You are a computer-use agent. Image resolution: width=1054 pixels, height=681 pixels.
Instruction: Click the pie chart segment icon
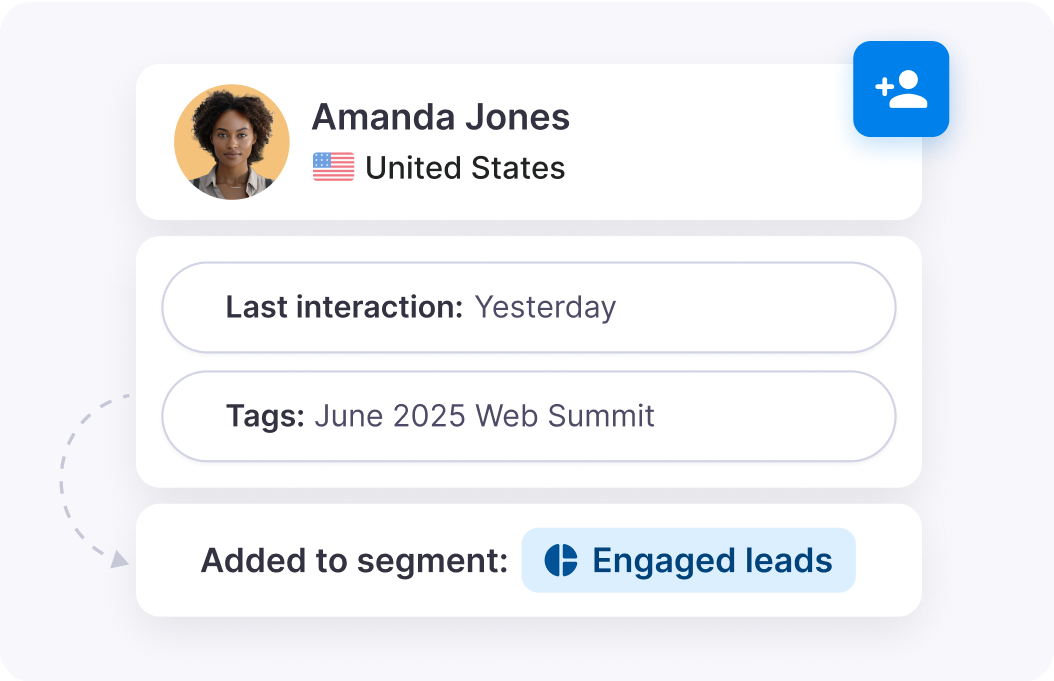pos(561,560)
